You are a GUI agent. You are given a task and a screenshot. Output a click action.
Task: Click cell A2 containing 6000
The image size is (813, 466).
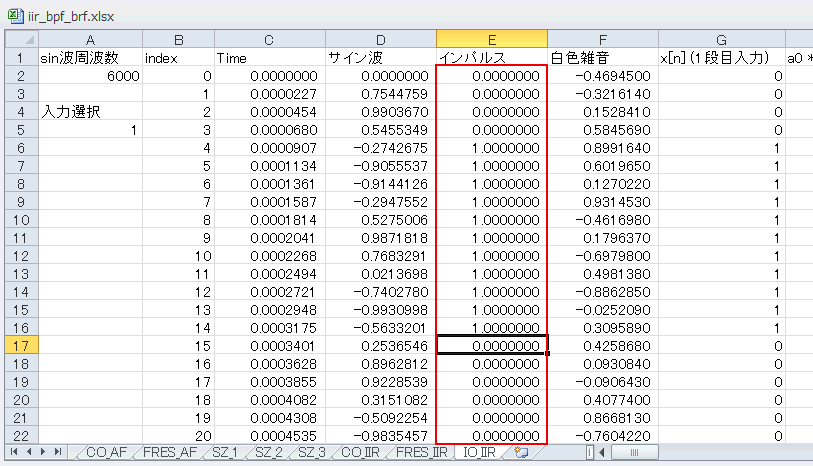point(90,76)
